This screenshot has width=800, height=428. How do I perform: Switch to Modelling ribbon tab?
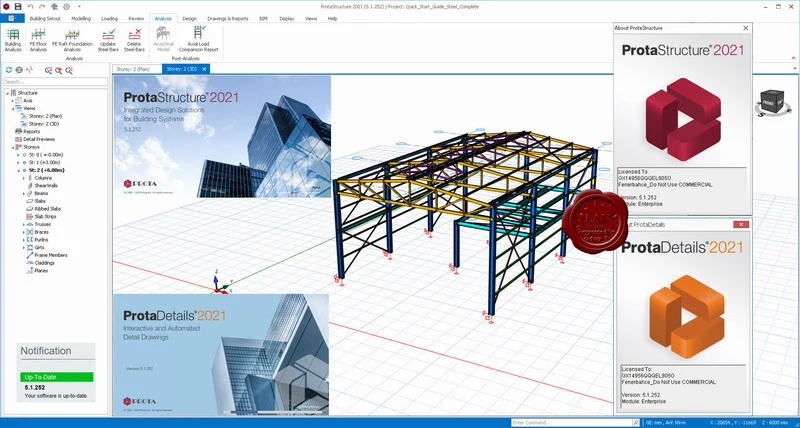pyautogui.click(x=81, y=18)
